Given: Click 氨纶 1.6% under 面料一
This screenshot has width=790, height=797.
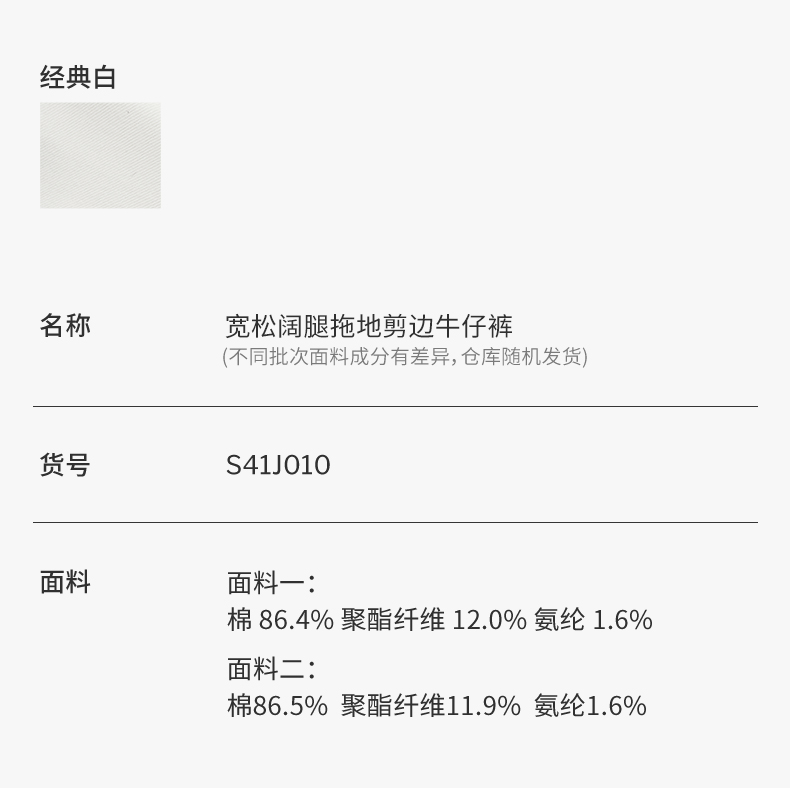Looking at the screenshot, I should click(x=593, y=620).
